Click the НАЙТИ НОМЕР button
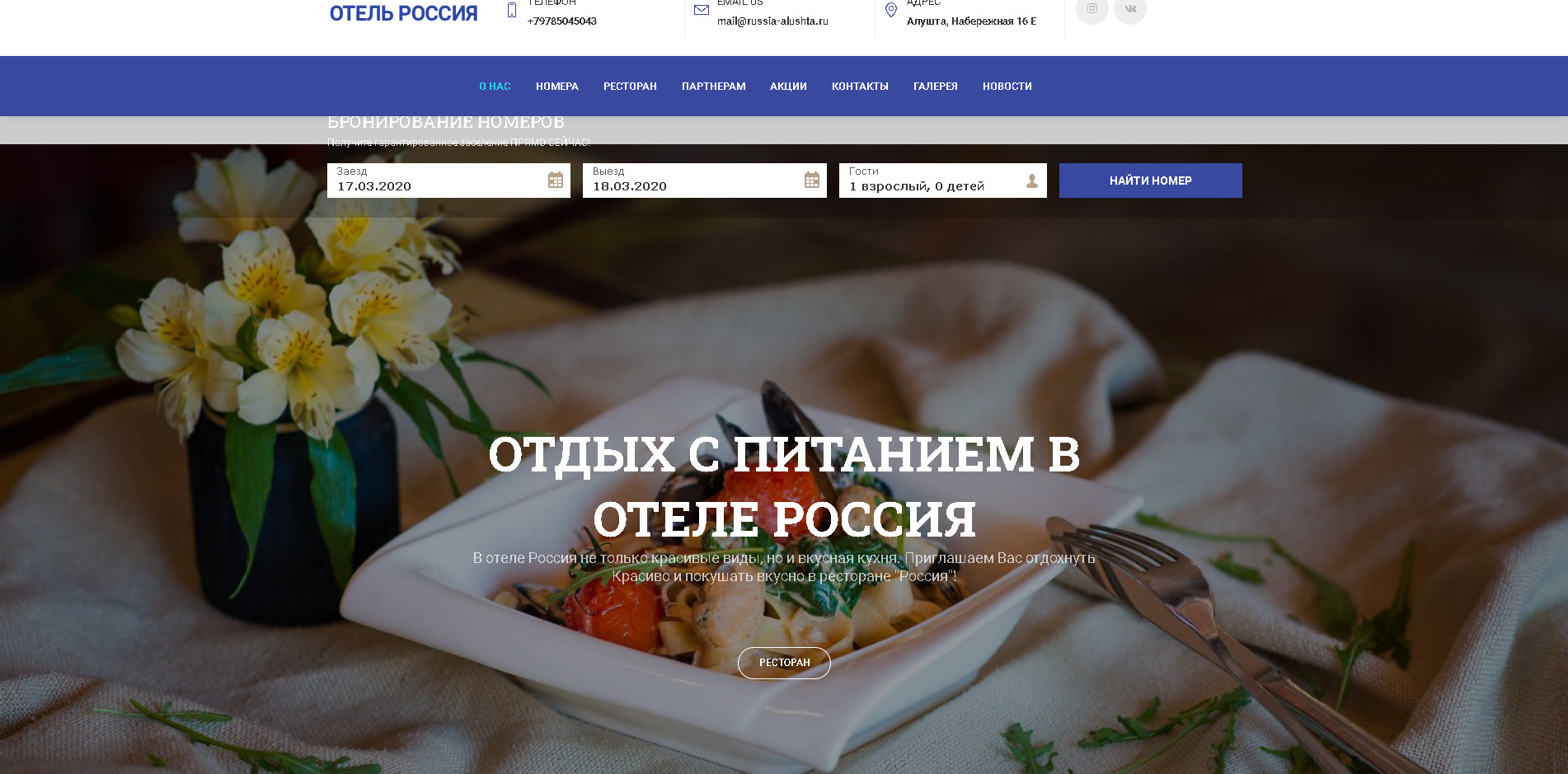The height and width of the screenshot is (774, 1568). tap(1151, 181)
